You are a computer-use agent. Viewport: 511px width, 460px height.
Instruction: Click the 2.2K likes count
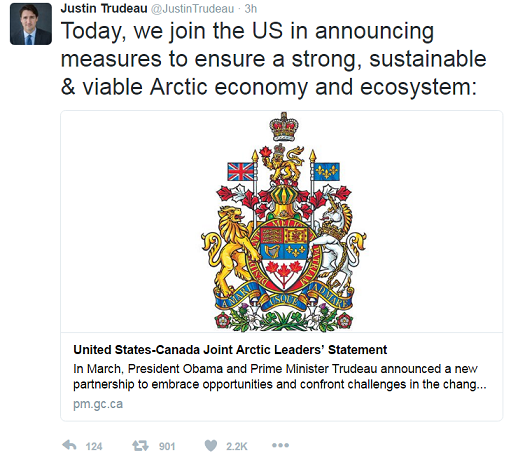(x=237, y=446)
